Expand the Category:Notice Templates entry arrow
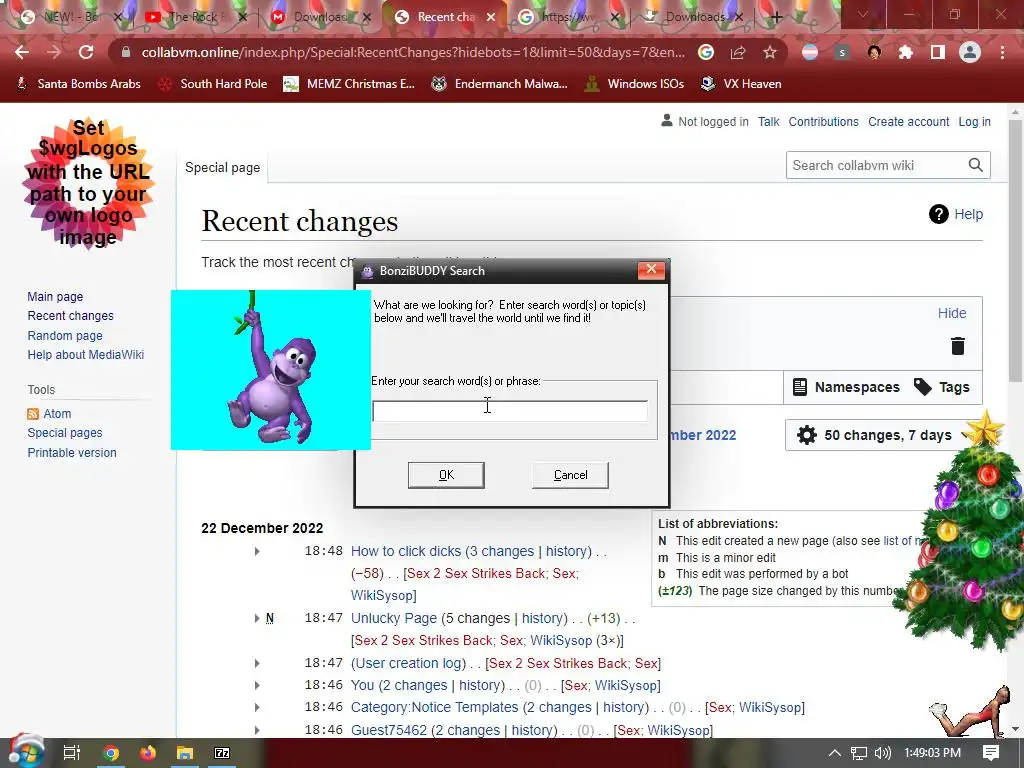This screenshot has height=768, width=1024. (x=257, y=707)
